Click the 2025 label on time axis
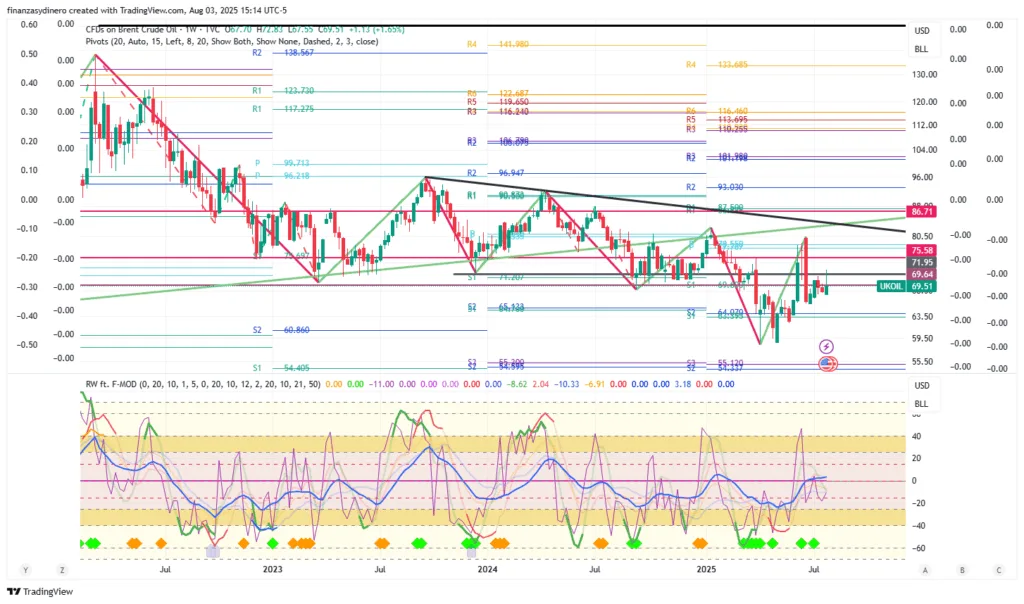 point(706,569)
